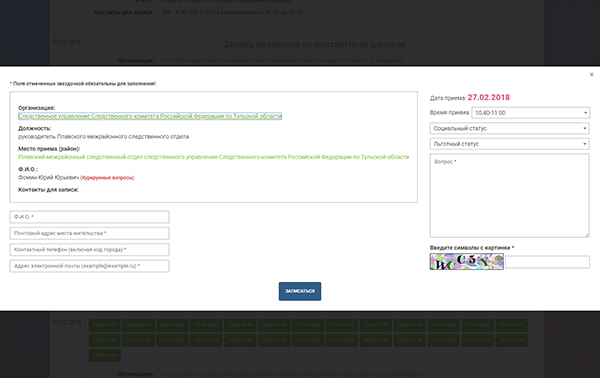Focus the Ф.И.О. input field
This screenshot has width=600, height=378.
pos(90,217)
